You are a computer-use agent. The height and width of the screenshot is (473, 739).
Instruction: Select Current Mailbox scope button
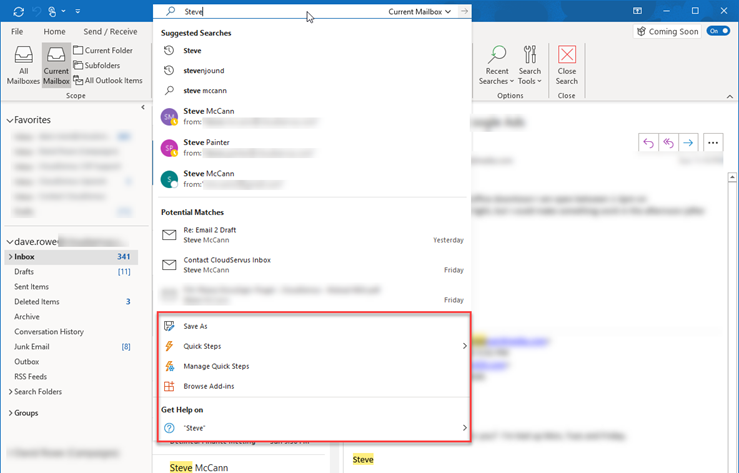56,65
